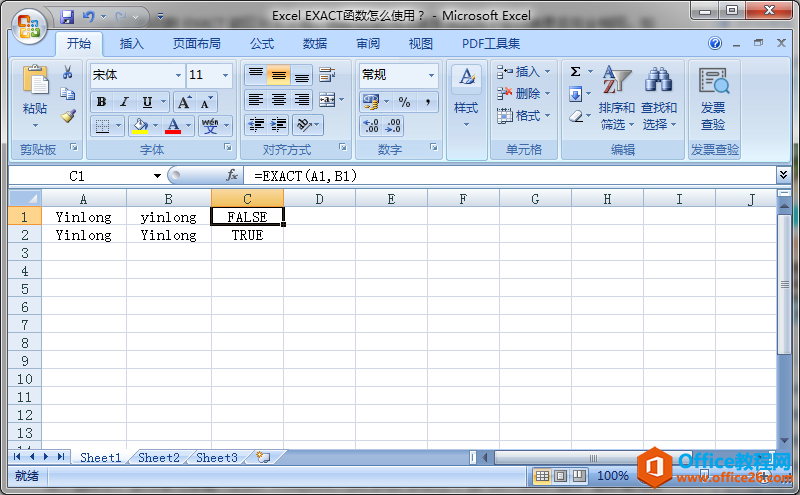Decrease the indent level

click(256, 125)
